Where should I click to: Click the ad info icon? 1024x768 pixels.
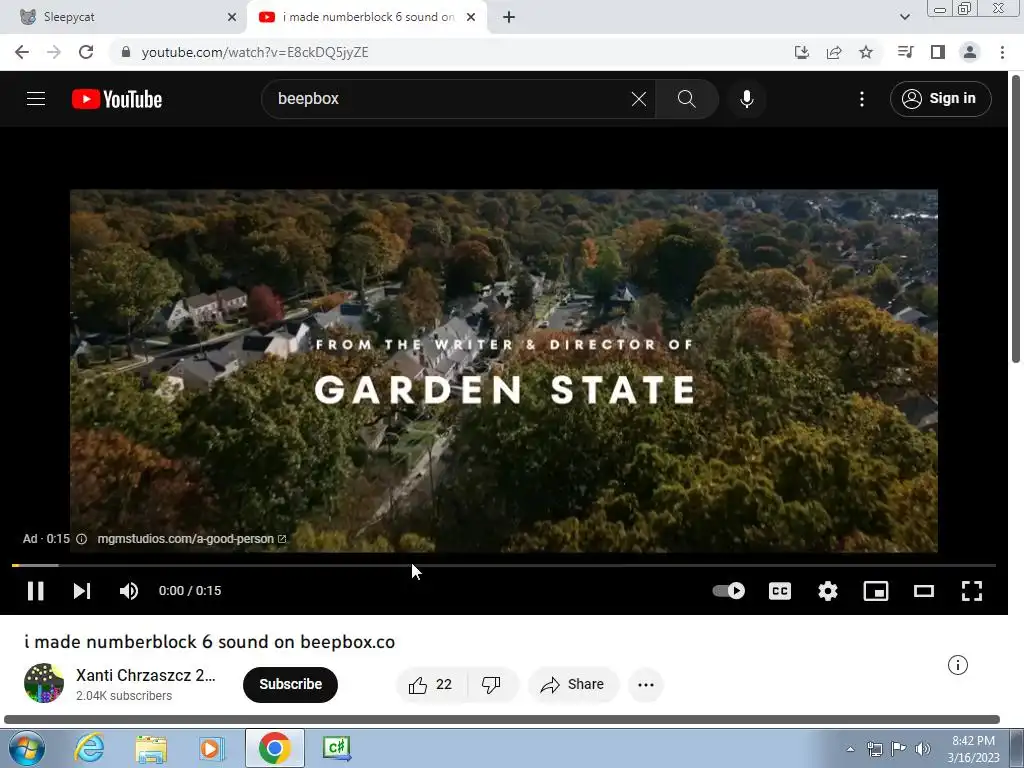(x=82, y=539)
